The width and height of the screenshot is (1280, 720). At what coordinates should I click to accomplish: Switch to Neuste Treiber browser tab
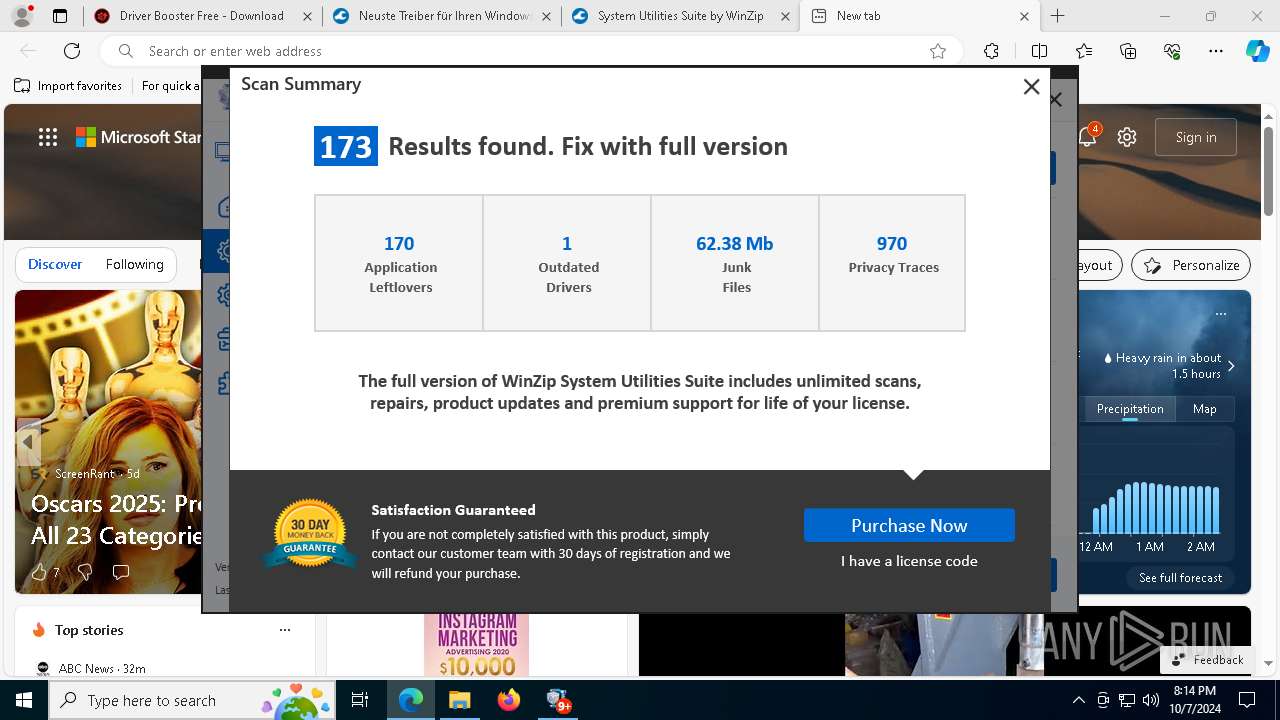pos(441,16)
